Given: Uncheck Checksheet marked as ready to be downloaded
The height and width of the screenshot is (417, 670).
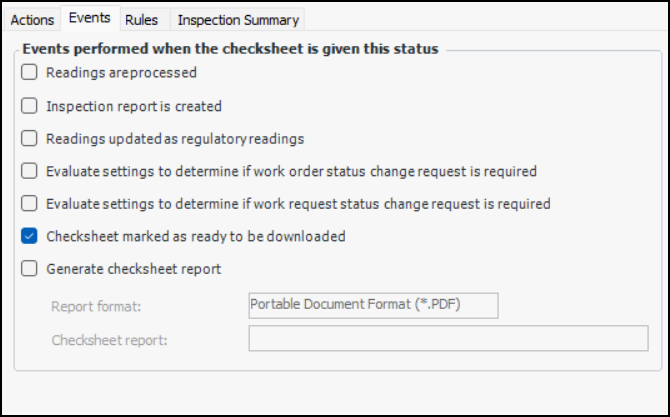Looking at the screenshot, I should (x=29, y=237).
